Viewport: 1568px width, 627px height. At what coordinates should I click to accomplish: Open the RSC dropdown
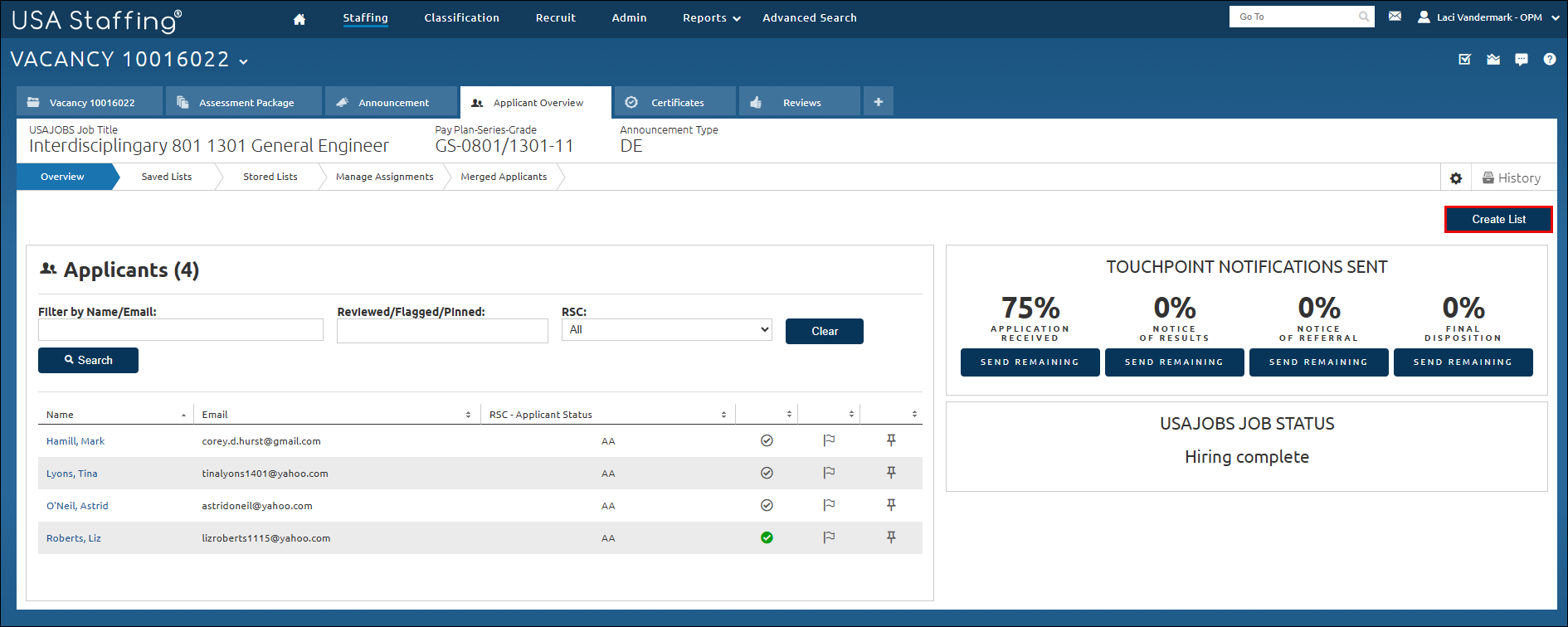[667, 330]
